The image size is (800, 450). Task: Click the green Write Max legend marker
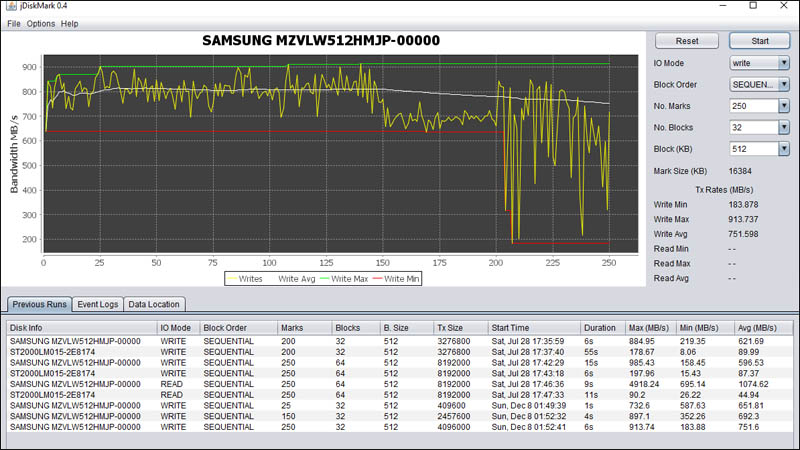tap(324, 279)
